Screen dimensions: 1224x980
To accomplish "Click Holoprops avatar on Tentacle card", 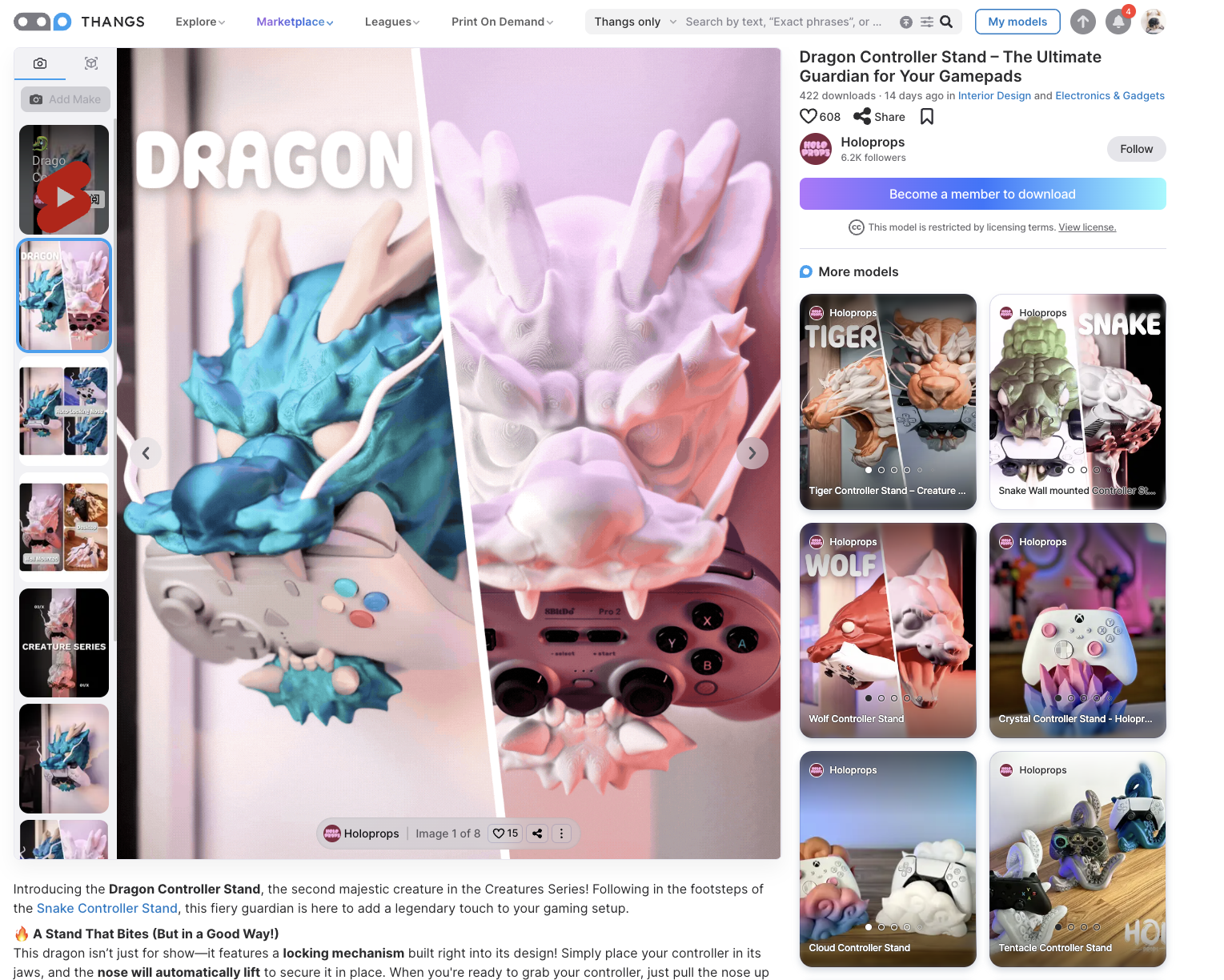I will coord(1006,770).
